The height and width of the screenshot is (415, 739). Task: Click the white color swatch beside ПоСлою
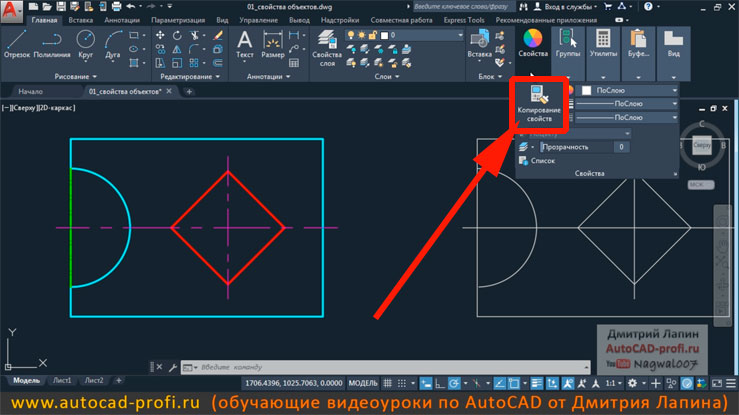pos(586,90)
